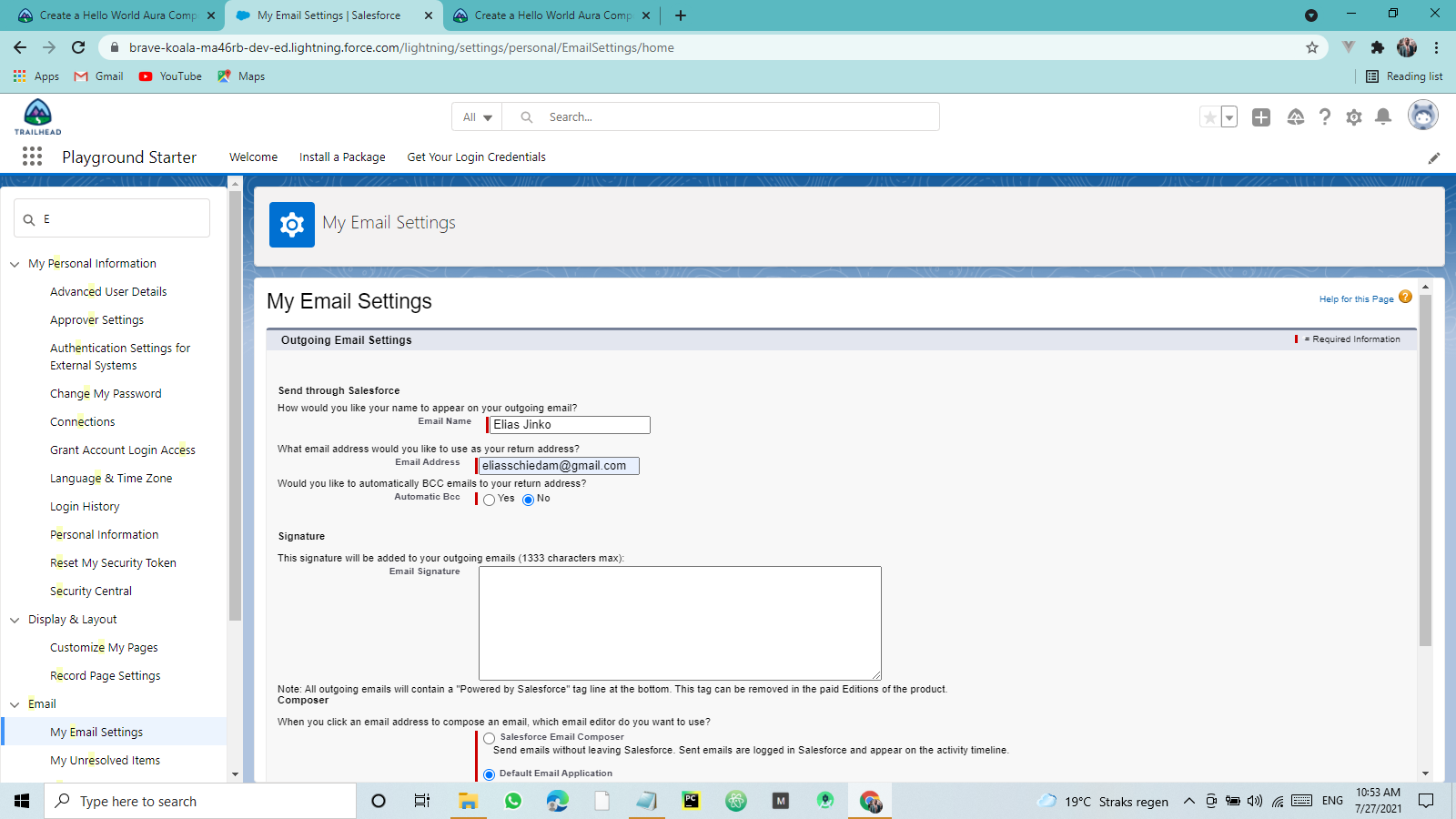The image size is (1456, 819).
Task: Click the Email Address field
Action: pos(558,466)
